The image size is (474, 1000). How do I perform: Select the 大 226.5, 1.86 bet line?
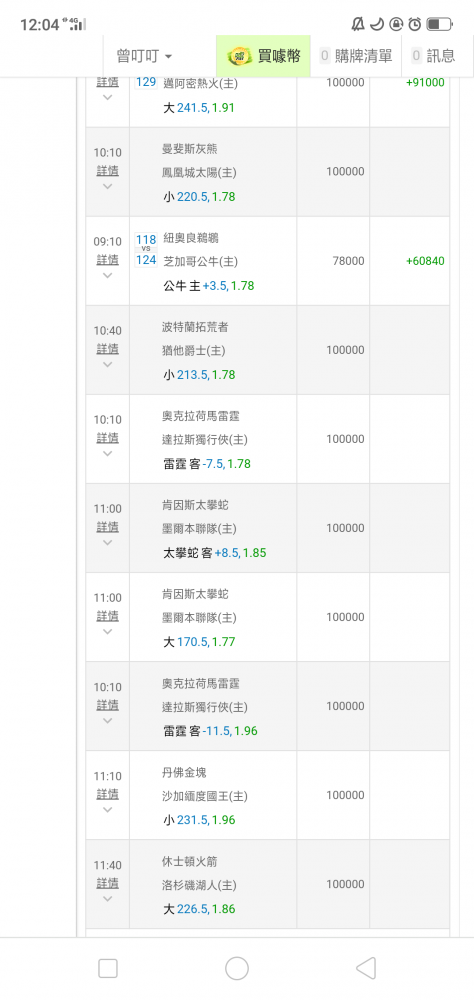coord(199,909)
